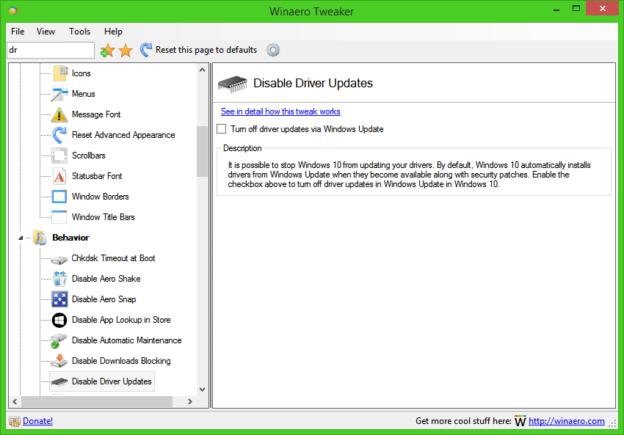The height and width of the screenshot is (435, 624).
Task: Select the Disable App Lookup in Store icon
Action: 59,320
